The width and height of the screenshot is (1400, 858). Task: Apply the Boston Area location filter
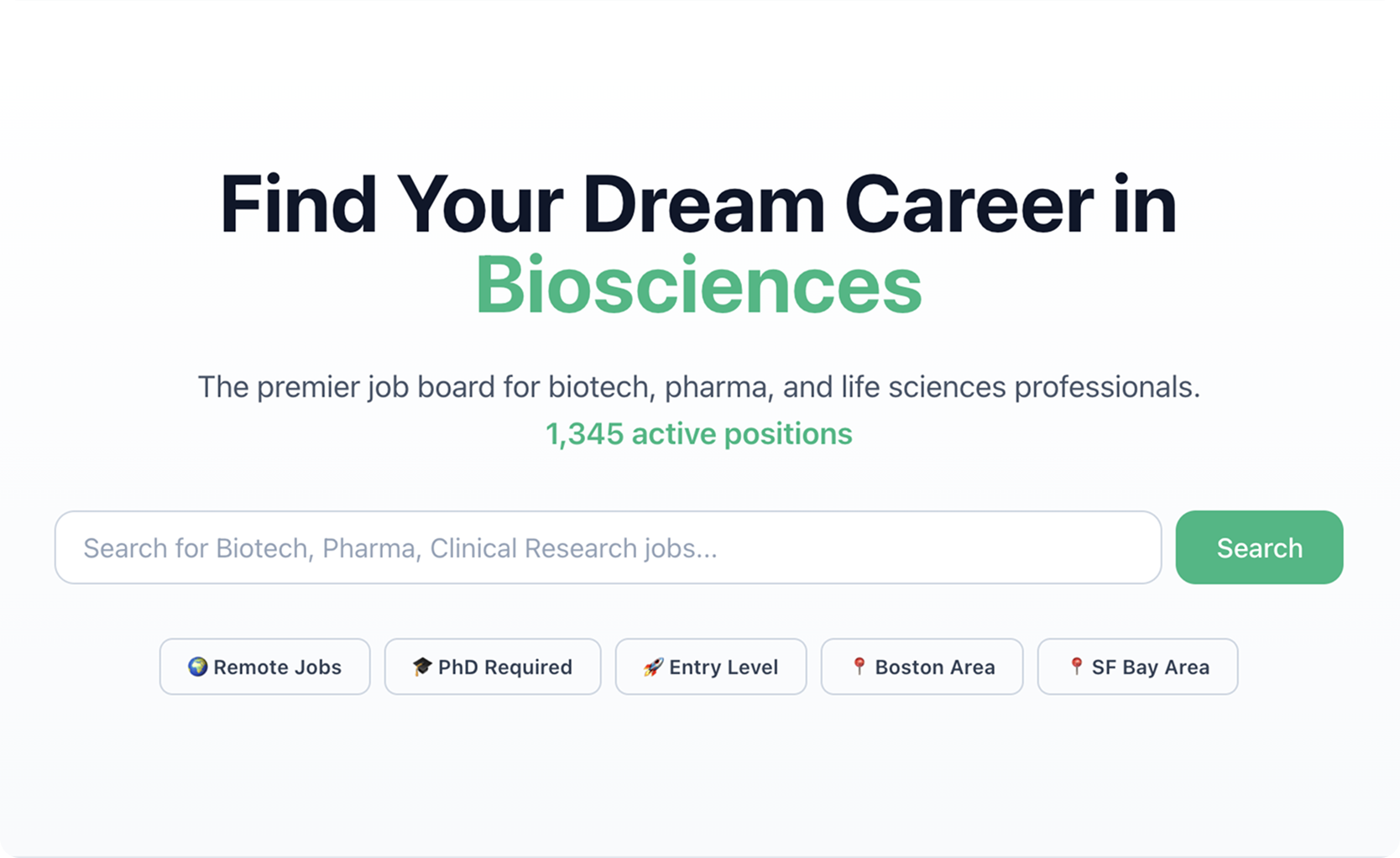(921, 667)
